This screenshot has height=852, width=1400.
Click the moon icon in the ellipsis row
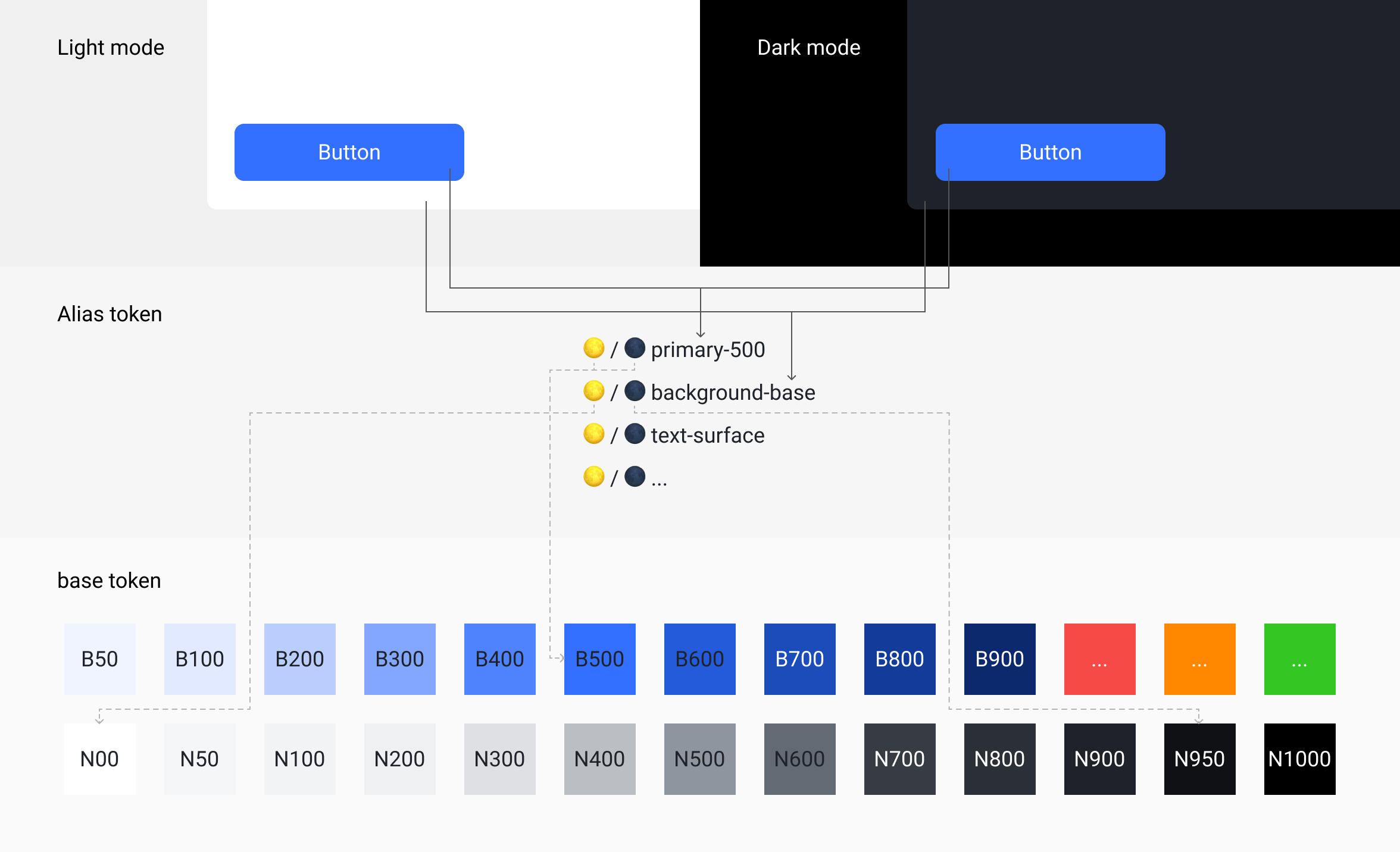[x=635, y=477]
